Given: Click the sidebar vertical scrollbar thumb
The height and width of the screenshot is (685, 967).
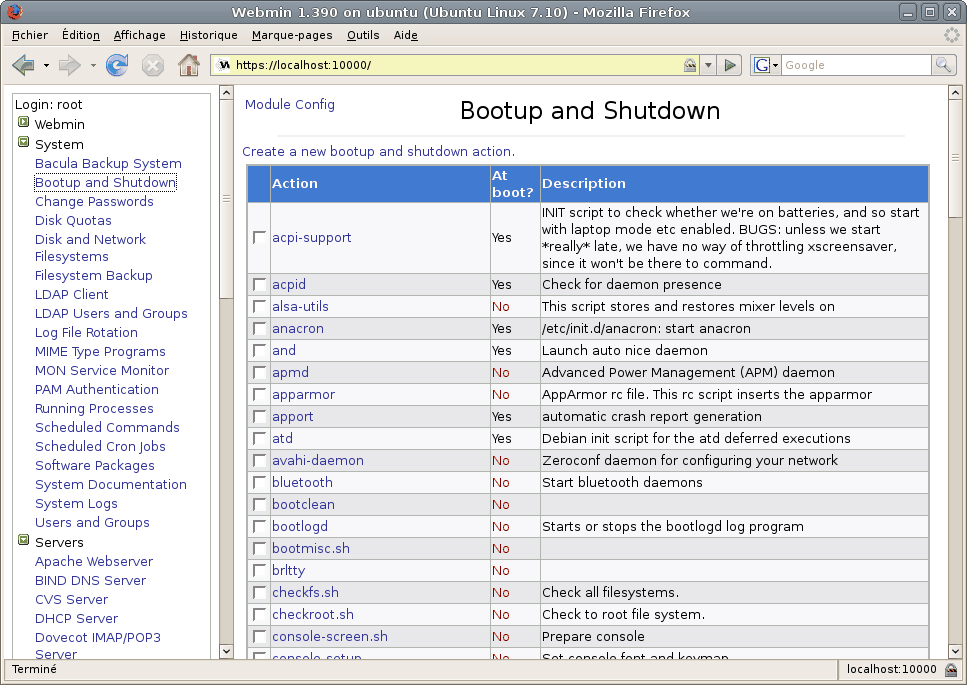Looking at the screenshot, I should (226, 199).
